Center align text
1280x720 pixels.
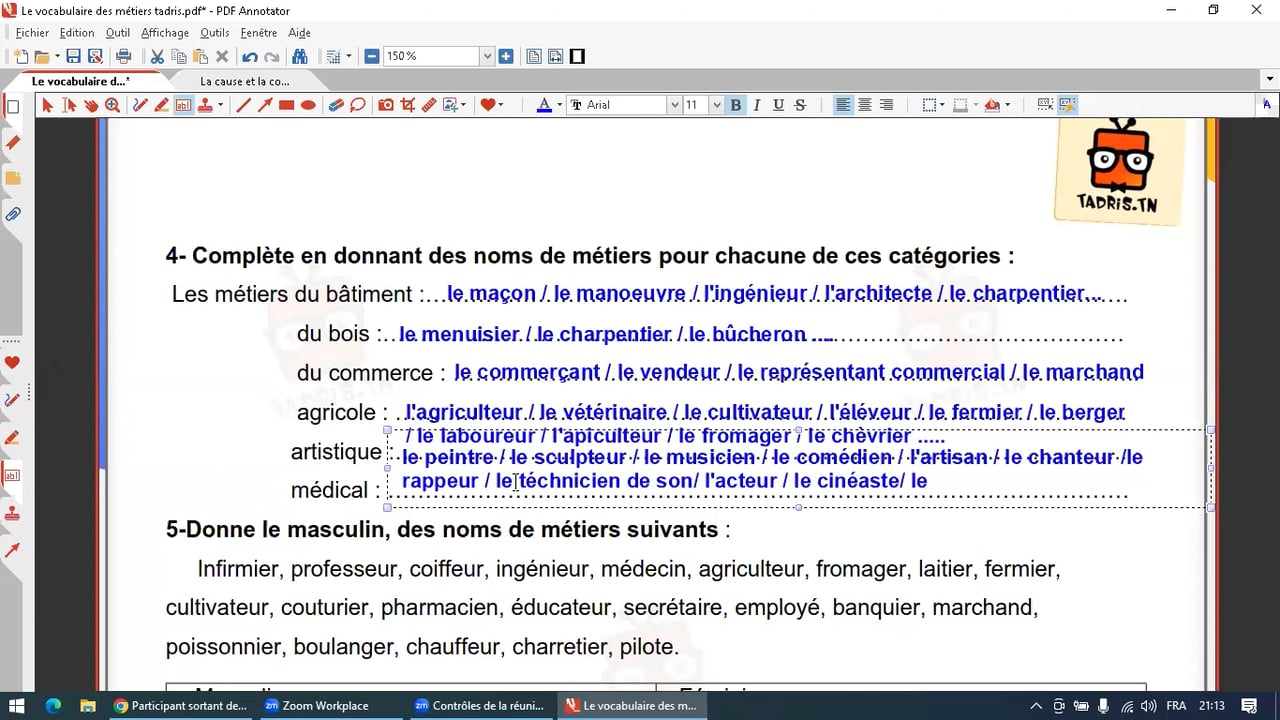[x=865, y=105]
